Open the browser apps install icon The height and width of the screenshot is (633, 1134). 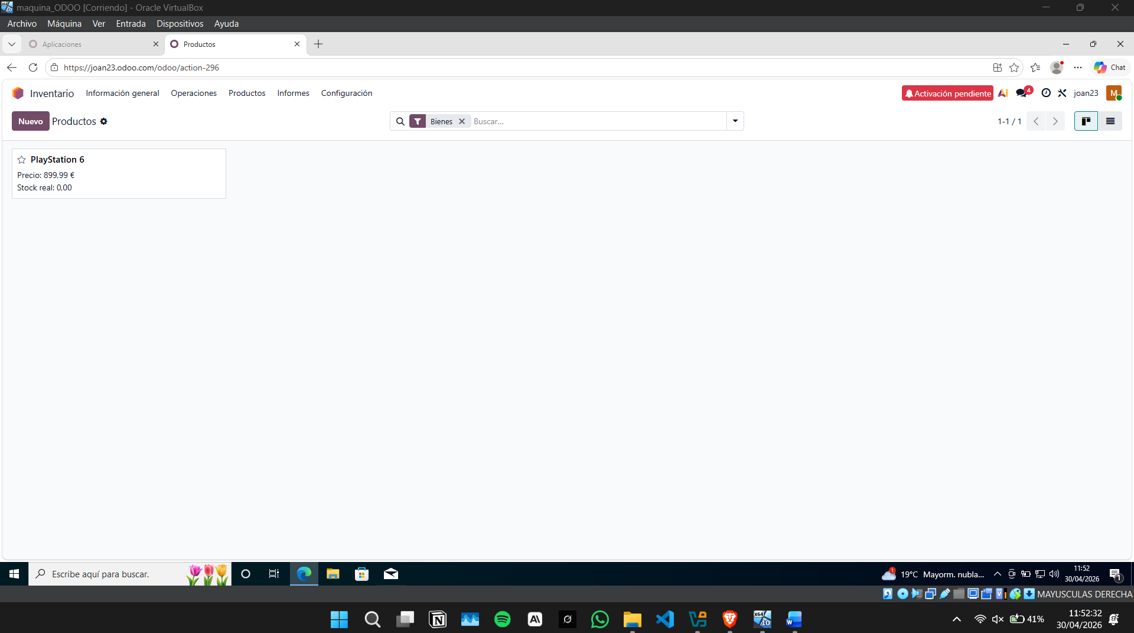[997, 67]
